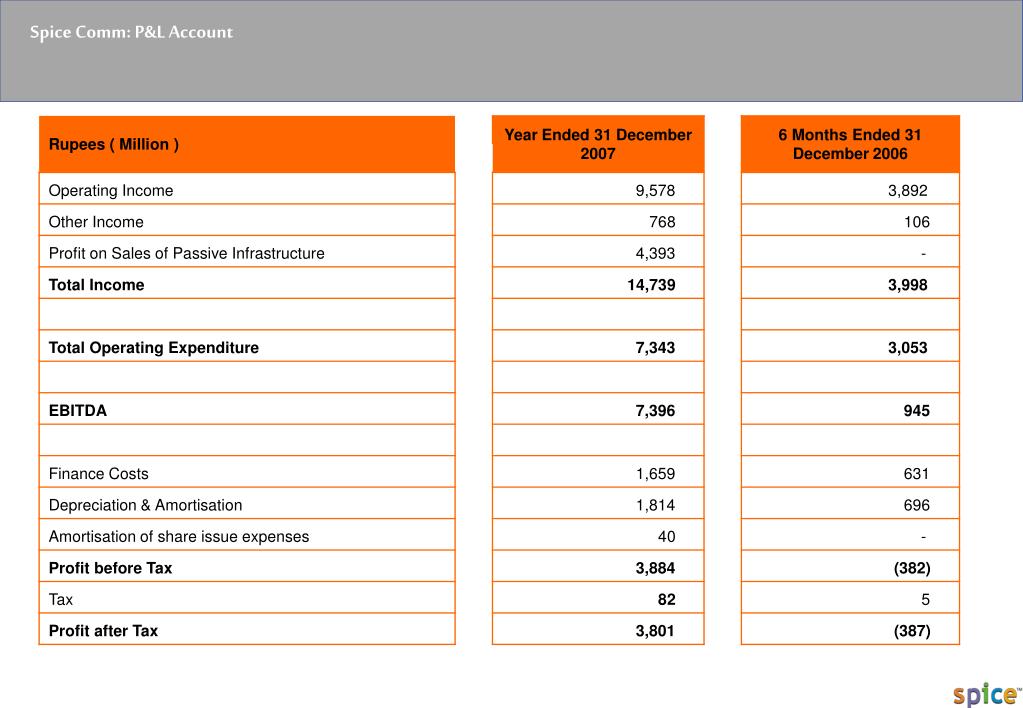Select the 7,396 EBITDA value
Image resolution: width=1023 pixels, height=708 pixels.
[655, 410]
